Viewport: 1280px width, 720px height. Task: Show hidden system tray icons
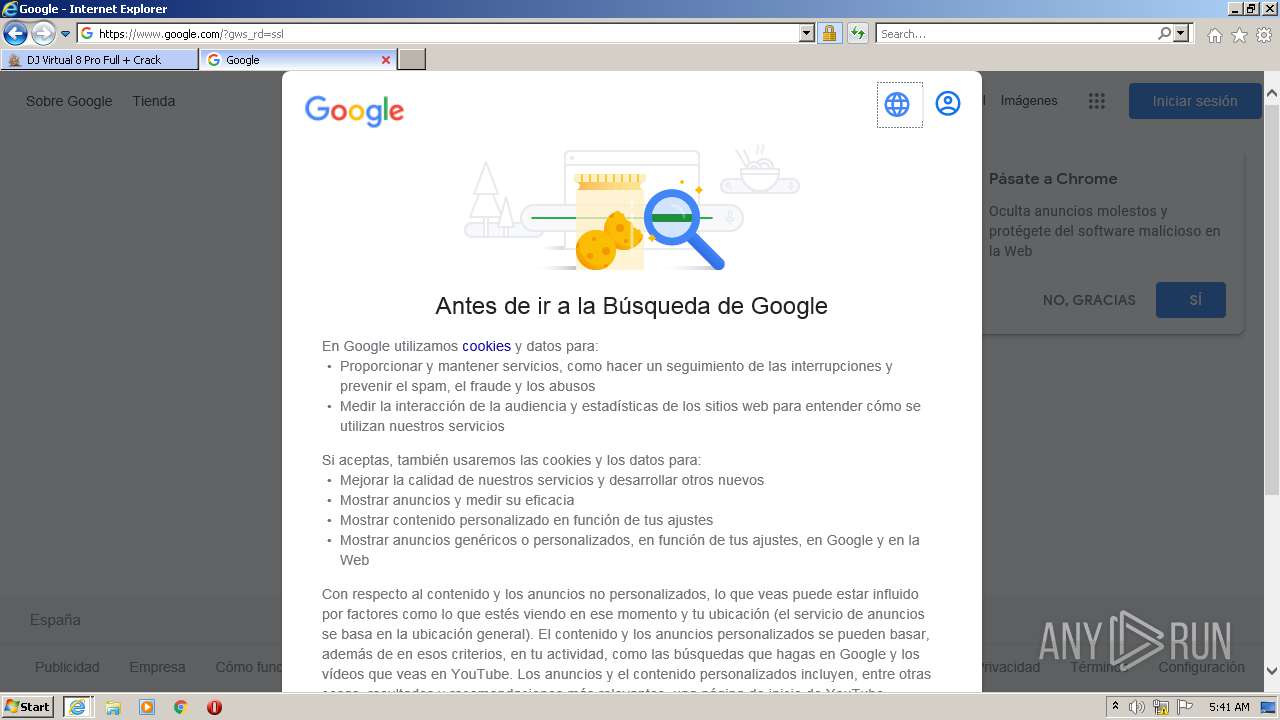pyautogui.click(x=1116, y=707)
